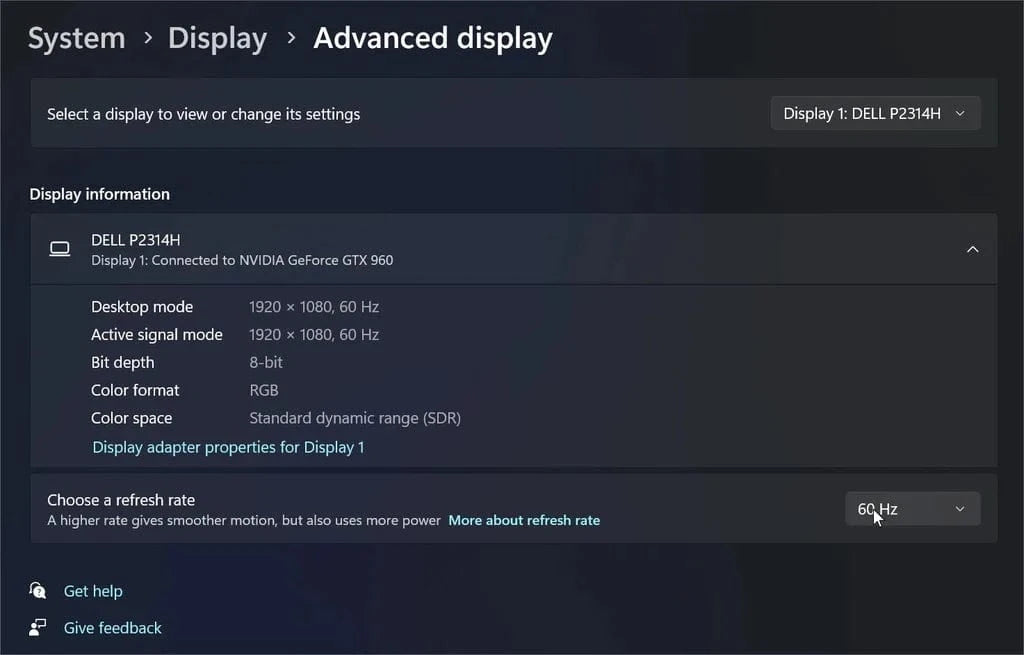Click the Give feedback link
Image resolution: width=1024 pixels, height=655 pixels.
pos(112,628)
